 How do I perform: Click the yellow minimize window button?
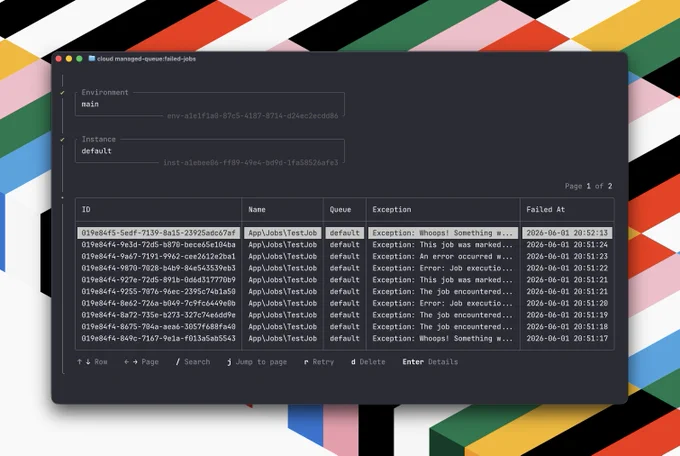pos(69,59)
